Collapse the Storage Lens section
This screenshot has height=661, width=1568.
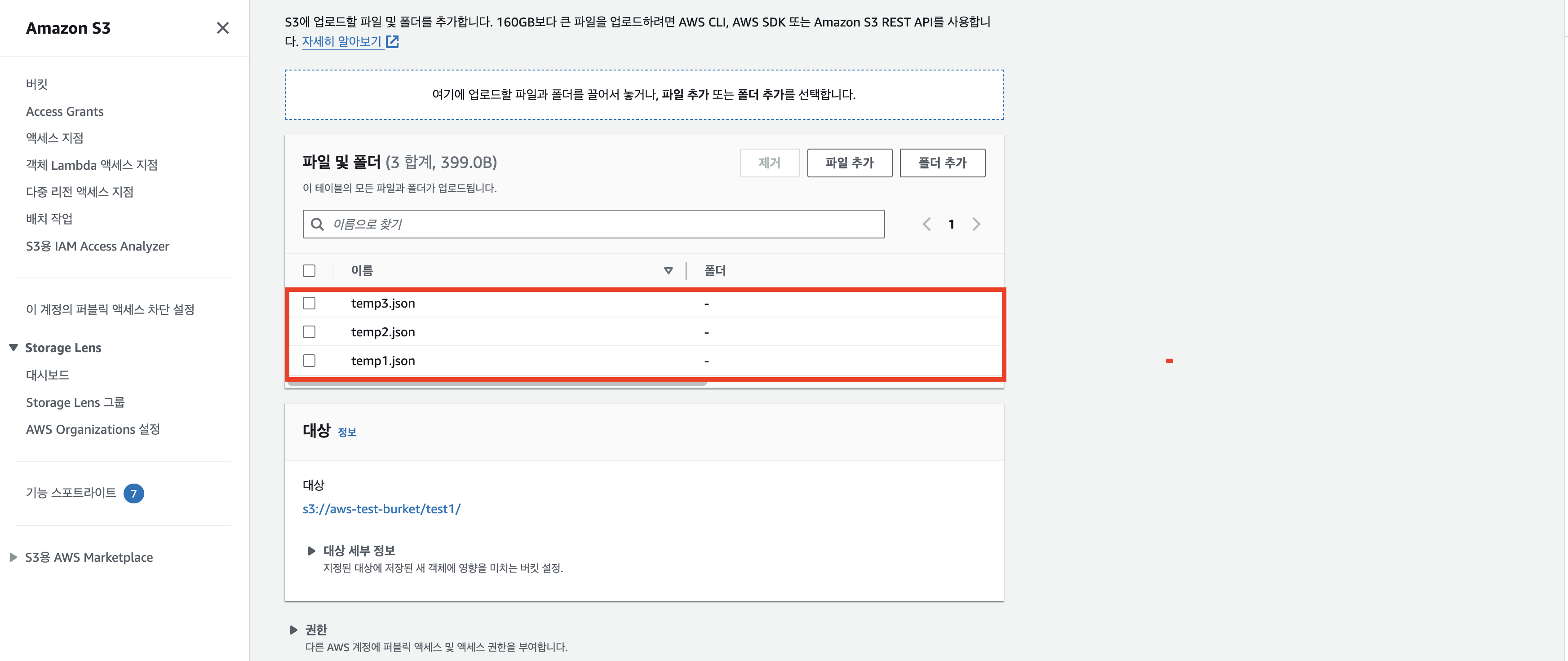click(x=13, y=348)
